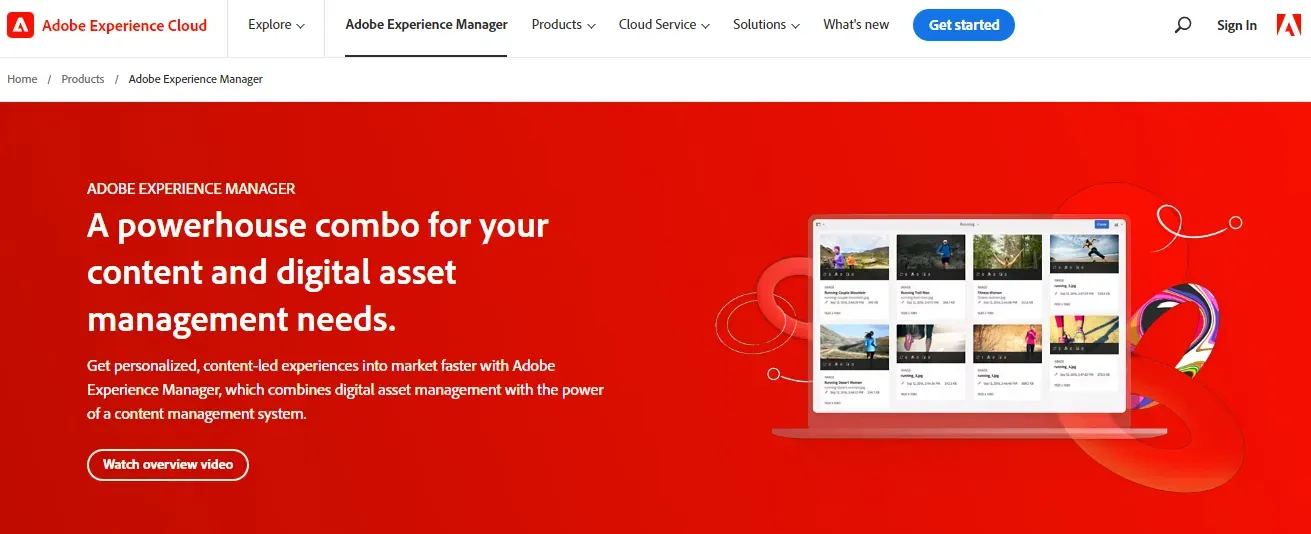Click the Sign In link
Viewport: 1311px width, 534px height.
tap(1236, 26)
